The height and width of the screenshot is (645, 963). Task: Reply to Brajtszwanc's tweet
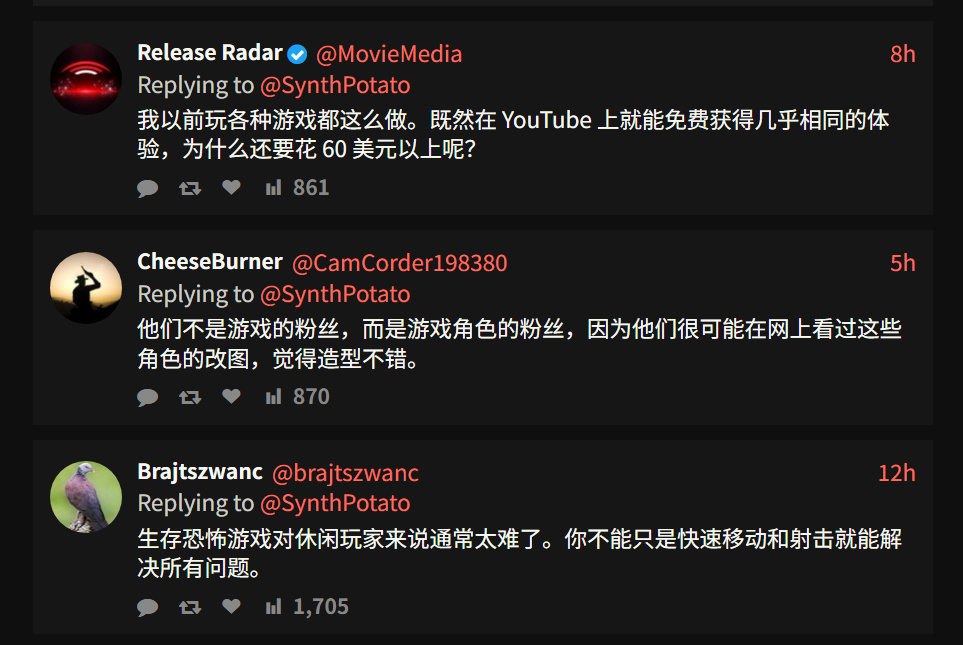pos(148,607)
